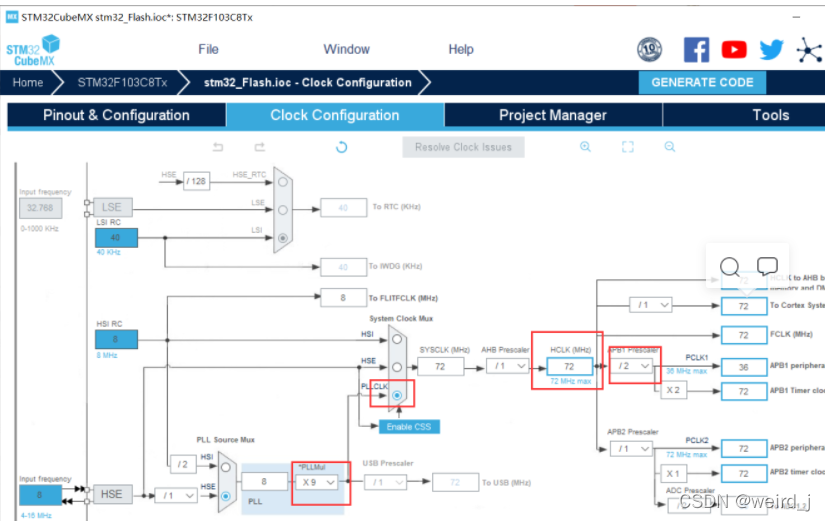Select HSI in System Clock Mux
Image resolution: width=825 pixels, height=521 pixels.
pos(397,339)
